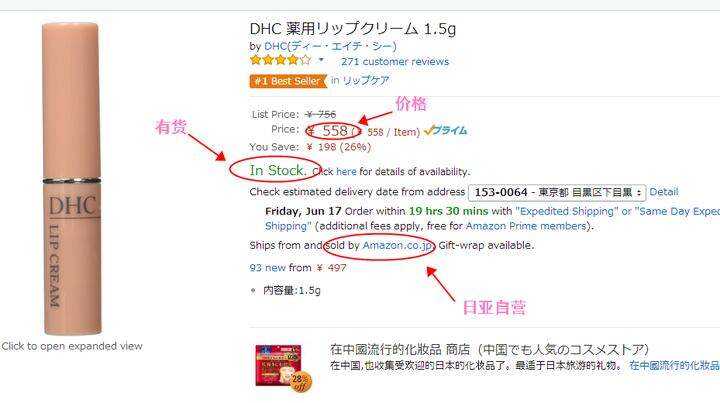Open the Expedited Shipping link
Image resolution: width=720 pixels, height=403 pixels.
pos(567,211)
